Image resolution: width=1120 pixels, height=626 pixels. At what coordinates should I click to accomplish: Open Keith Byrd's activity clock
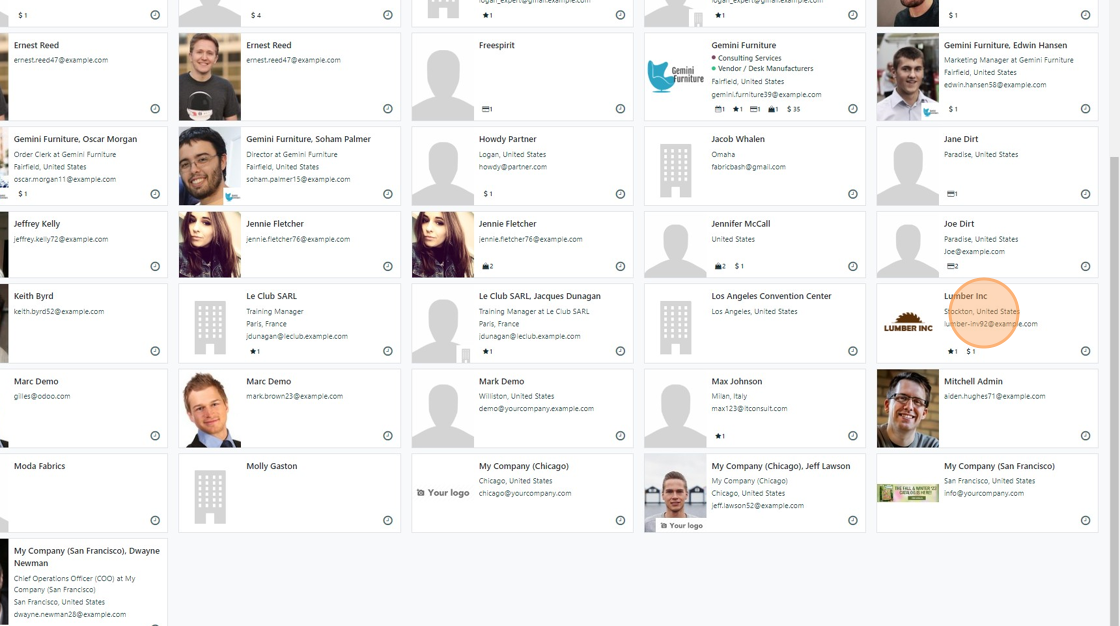coord(155,351)
